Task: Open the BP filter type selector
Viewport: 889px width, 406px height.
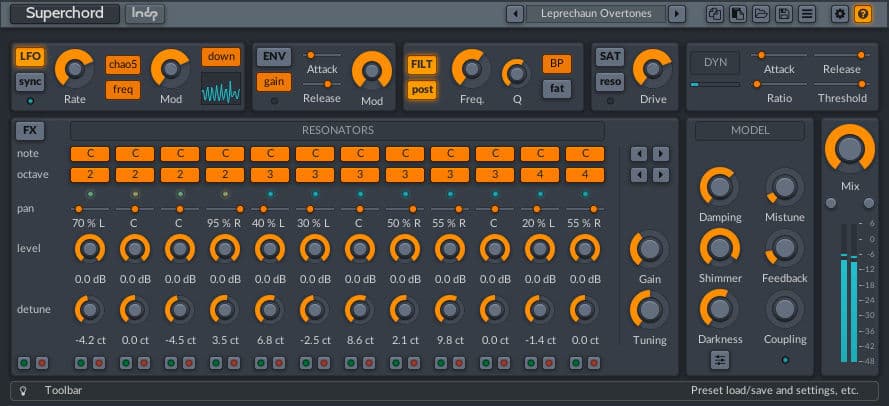Action: pos(557,64)
